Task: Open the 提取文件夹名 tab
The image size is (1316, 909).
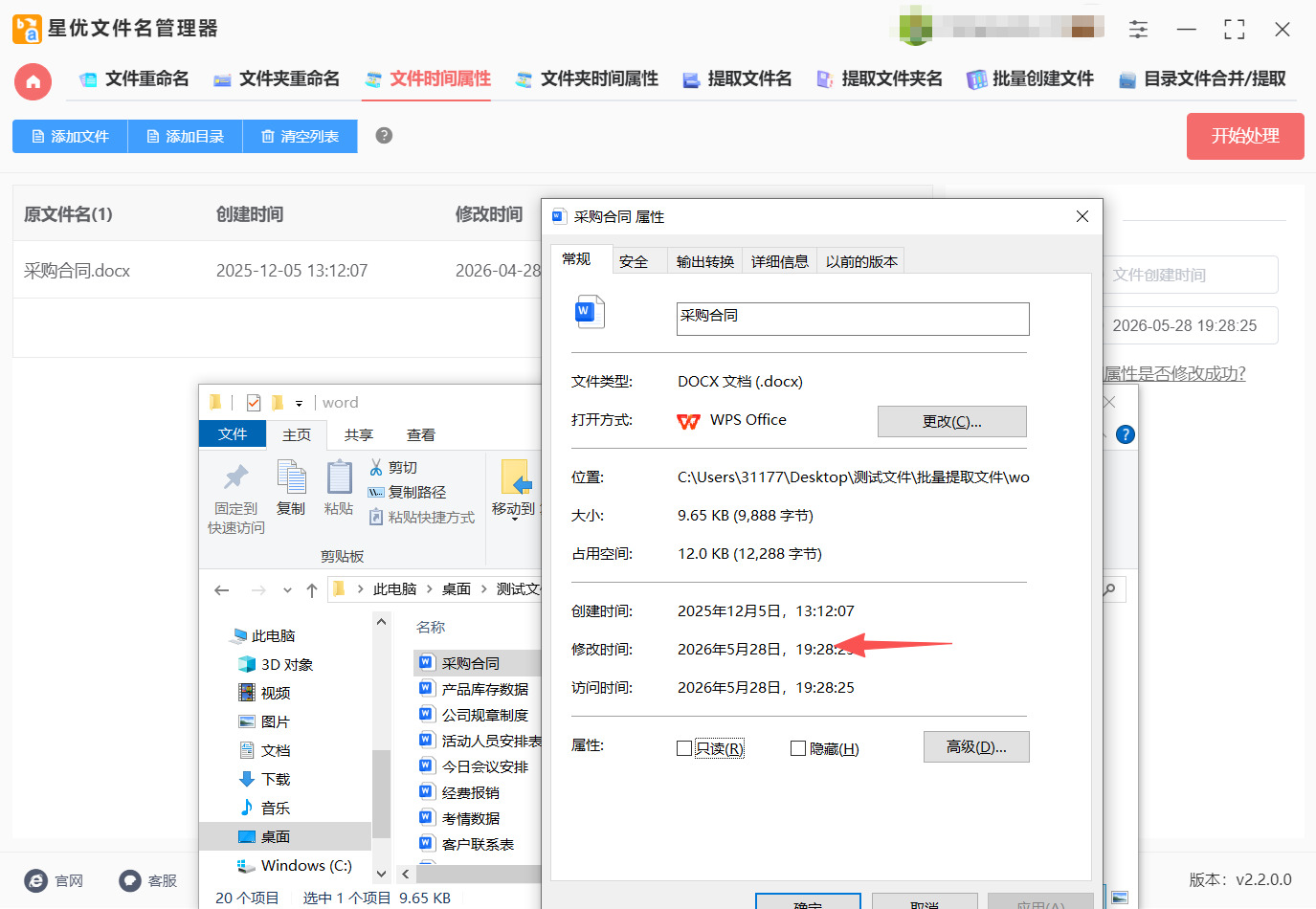Action: (x=879, y=78)
